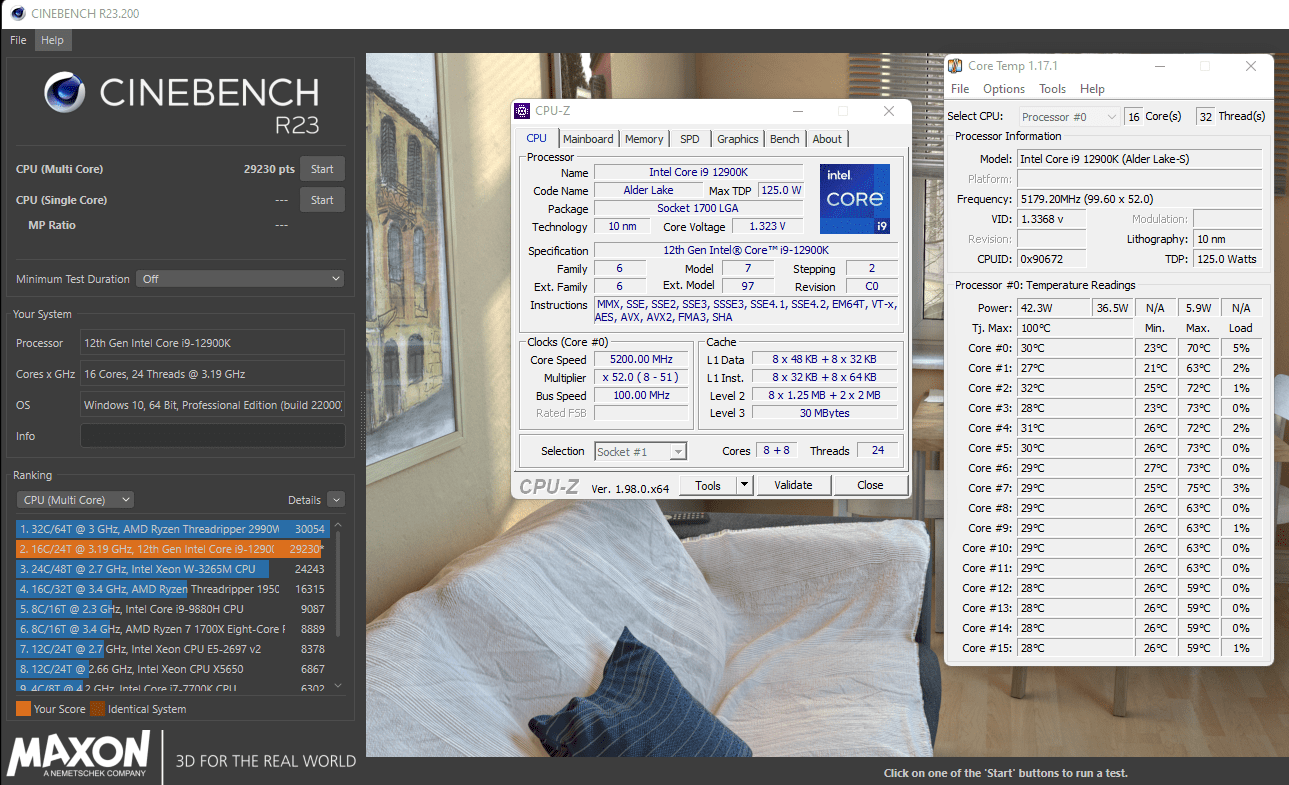Switch to the Graphics tab in CPU-Z
Image resolution: width=1289 pixels, height=785 pixels.
[738, 139]
